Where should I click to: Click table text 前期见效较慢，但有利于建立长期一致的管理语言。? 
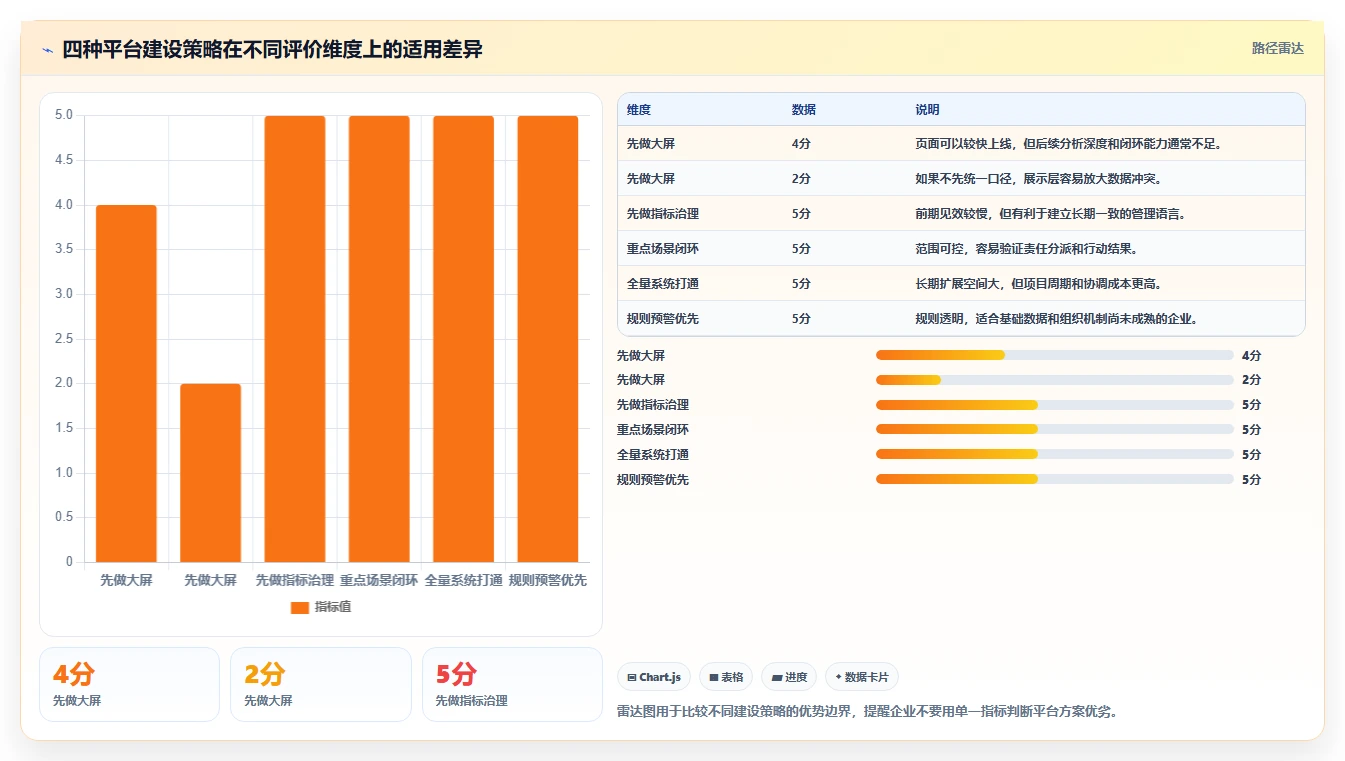pyautogui.click(x=1051, y=214)
